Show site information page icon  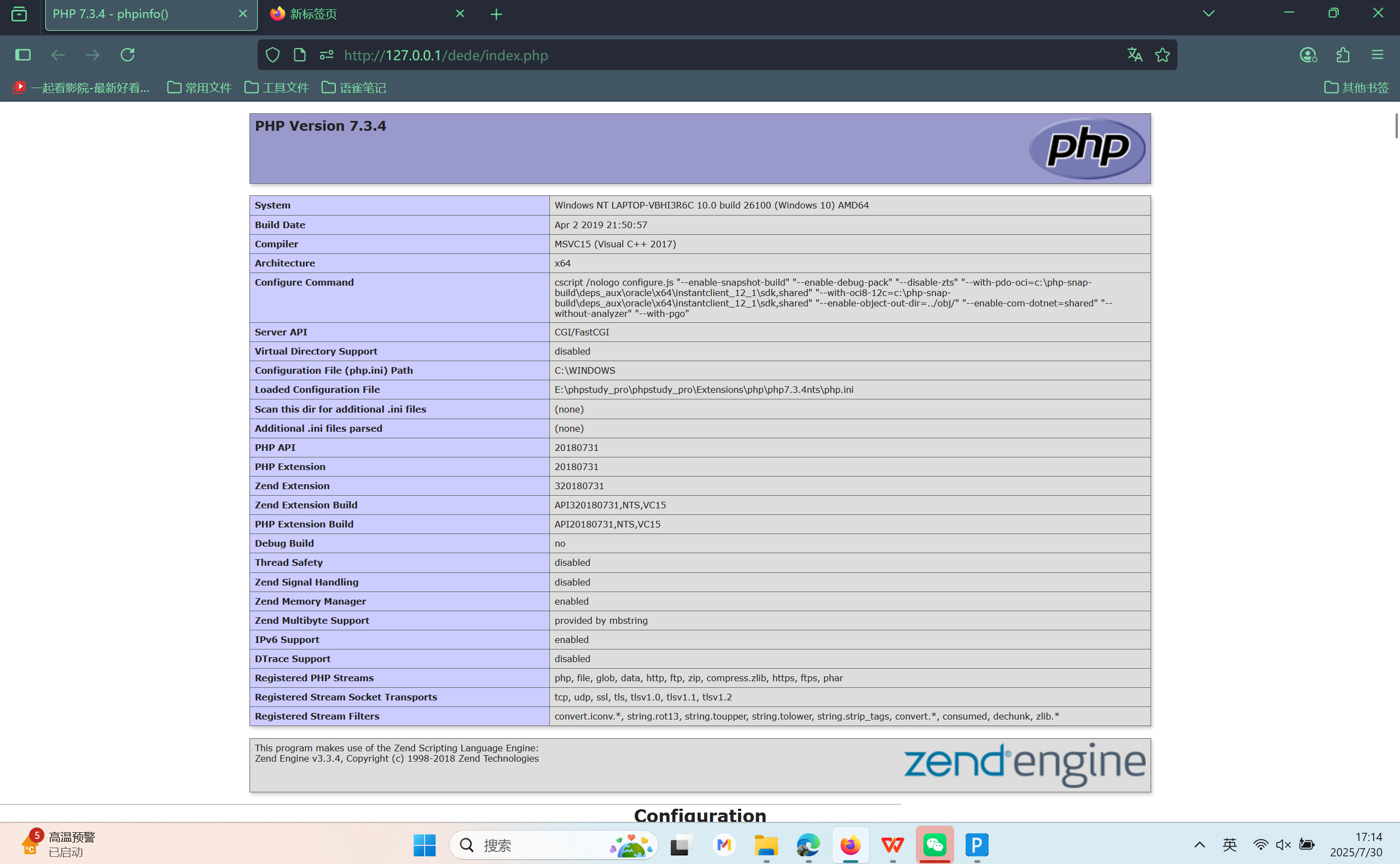tap(299, 55)
